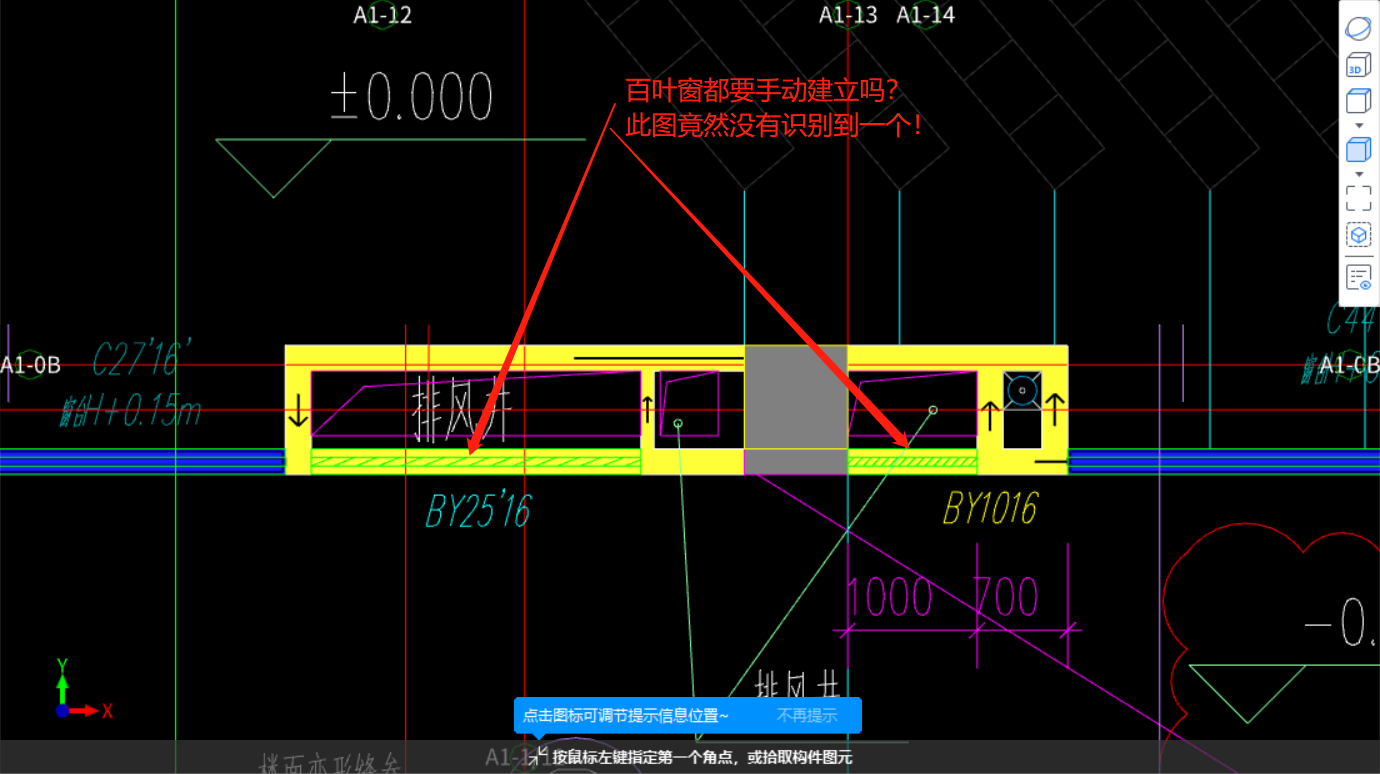Open dropdown arrow below solid blue cube

click(1358, 174)
